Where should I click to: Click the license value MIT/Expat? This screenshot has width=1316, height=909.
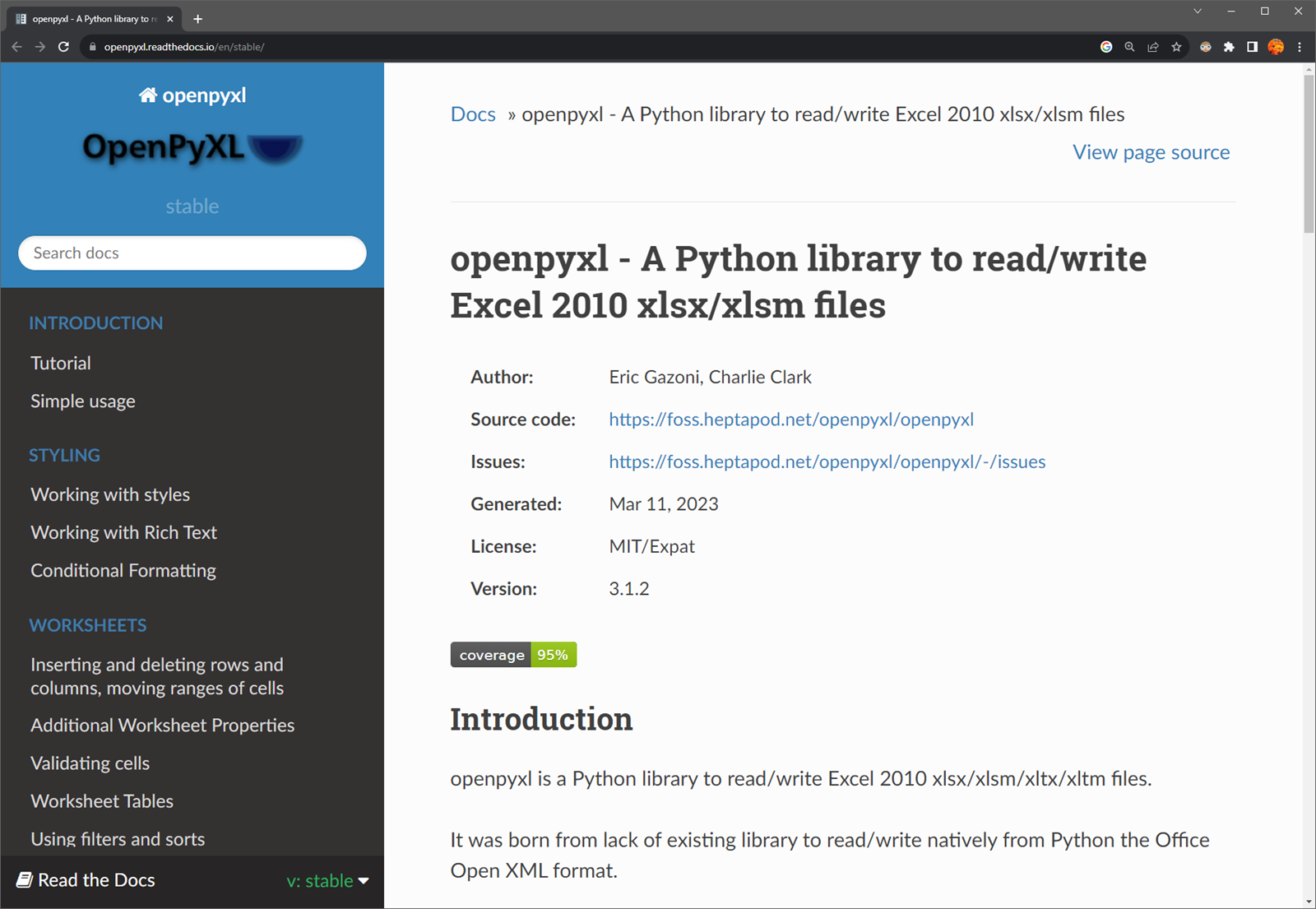[x=652, y=546]
